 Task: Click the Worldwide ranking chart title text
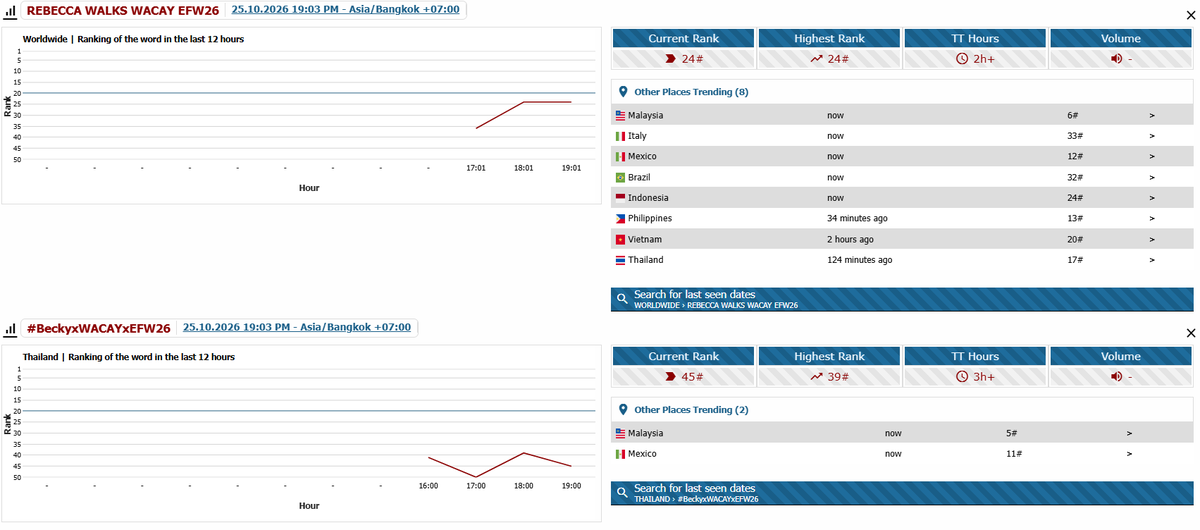pos(133,39)
